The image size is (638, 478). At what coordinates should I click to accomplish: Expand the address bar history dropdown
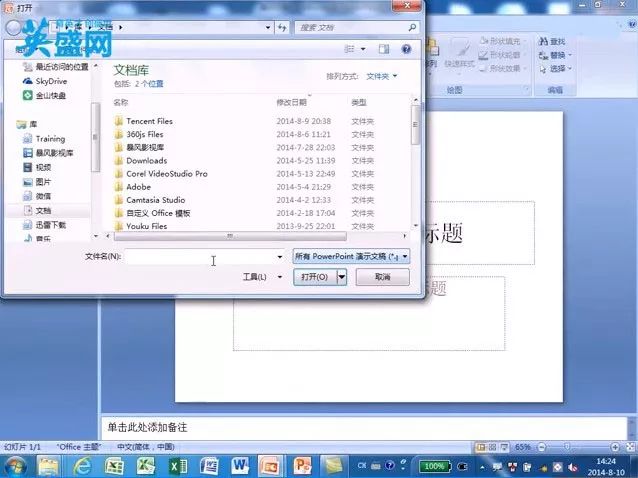[x=268, y=27]
